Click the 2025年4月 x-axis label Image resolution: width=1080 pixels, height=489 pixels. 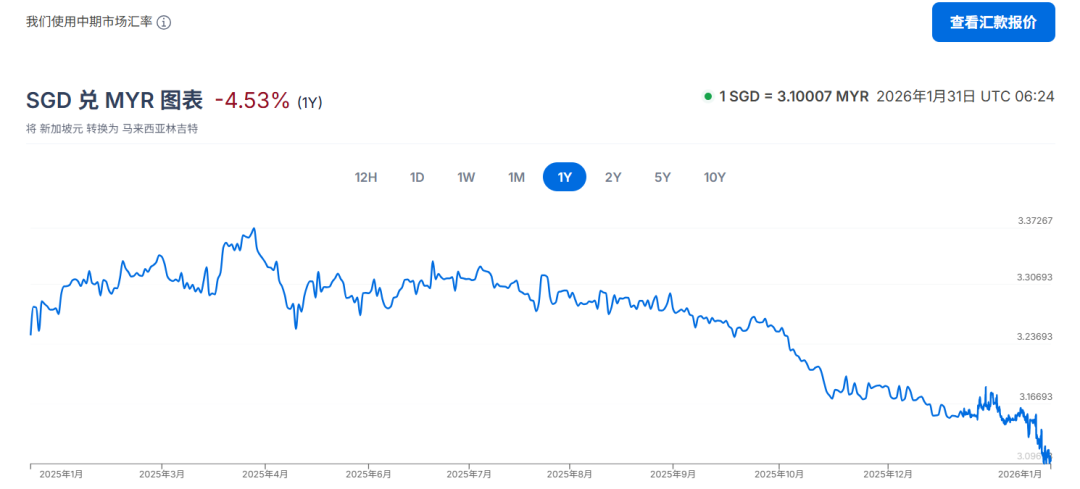[265, 474]
